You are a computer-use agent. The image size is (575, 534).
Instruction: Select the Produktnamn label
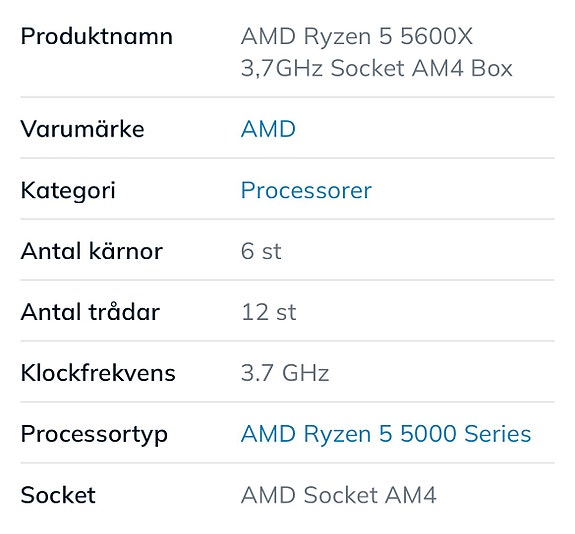pyautogui.click(x=96, y=36)
